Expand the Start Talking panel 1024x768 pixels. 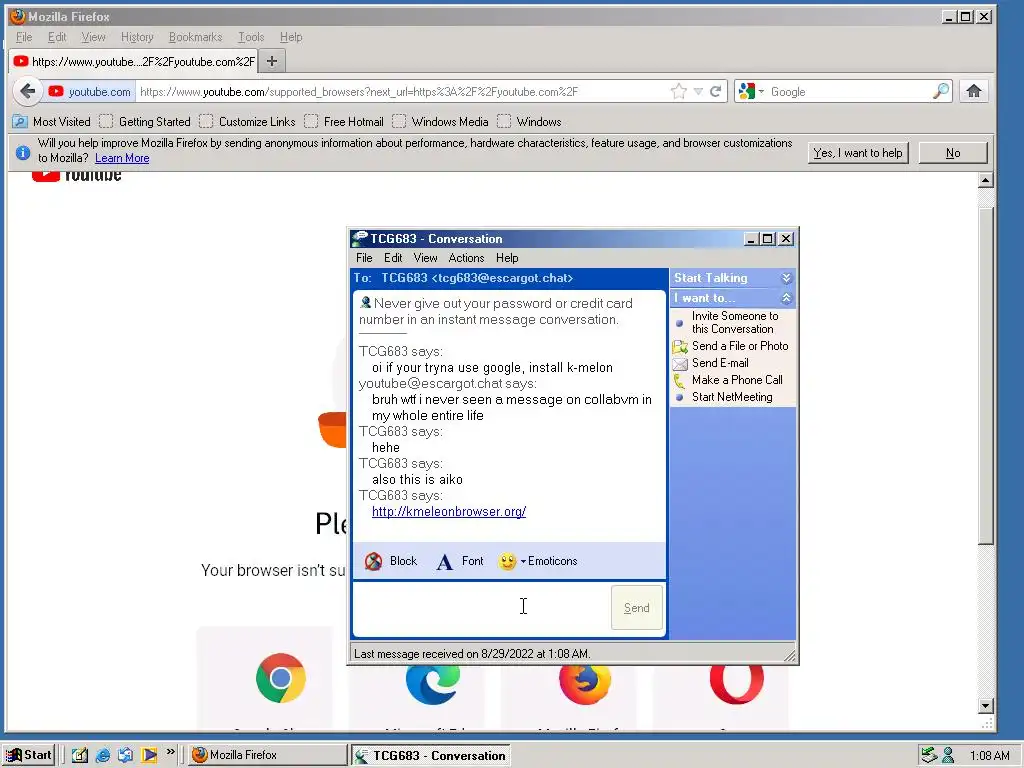786,278
